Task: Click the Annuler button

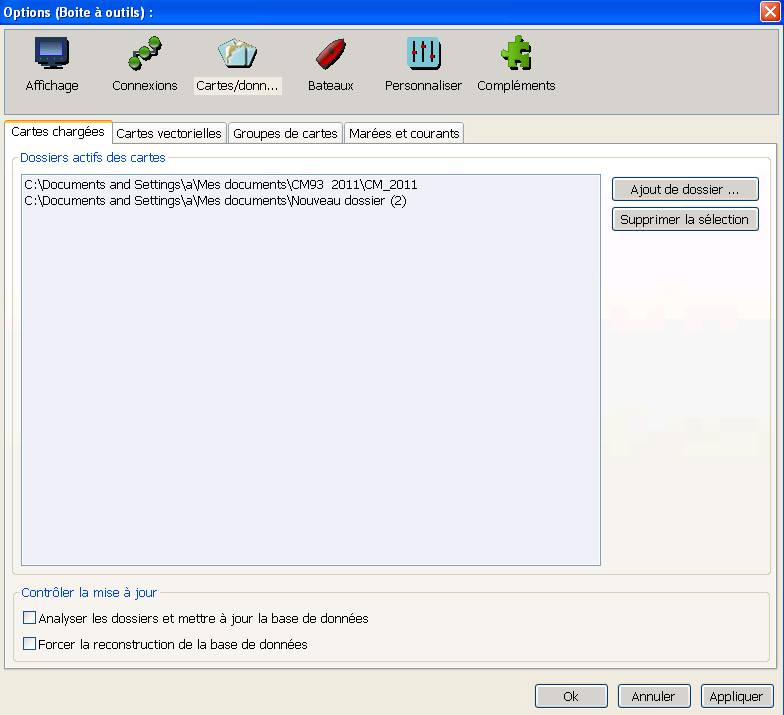Action: [653, 696]
